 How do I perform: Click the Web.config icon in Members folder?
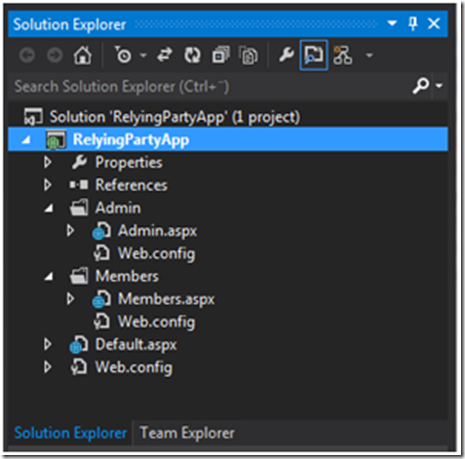click(x=101, y=321)
